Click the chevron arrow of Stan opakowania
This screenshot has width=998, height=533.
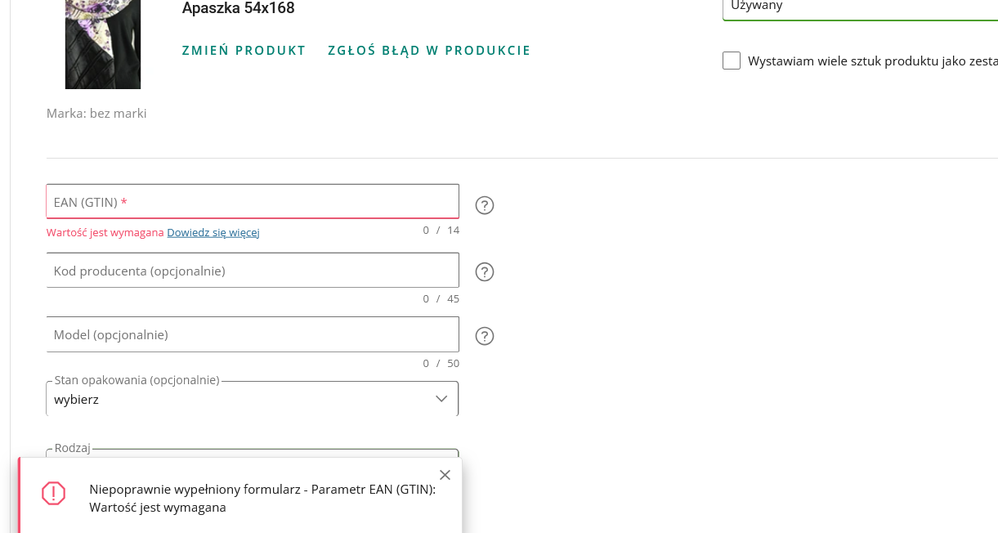click(x=441, y=399)
